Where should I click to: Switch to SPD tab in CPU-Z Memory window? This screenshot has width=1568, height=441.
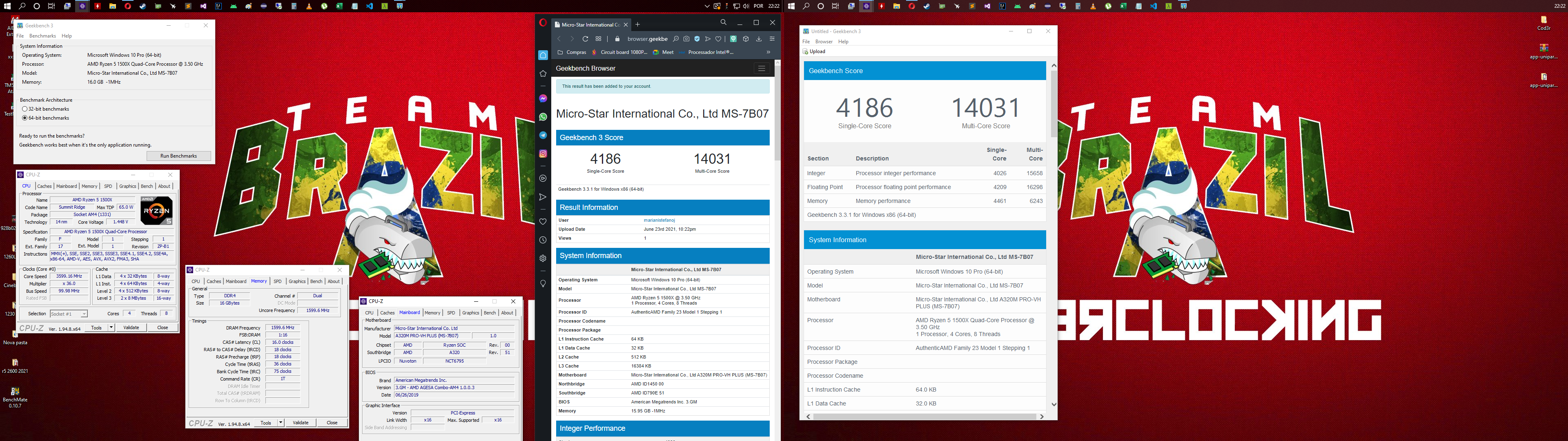[278, 281]
